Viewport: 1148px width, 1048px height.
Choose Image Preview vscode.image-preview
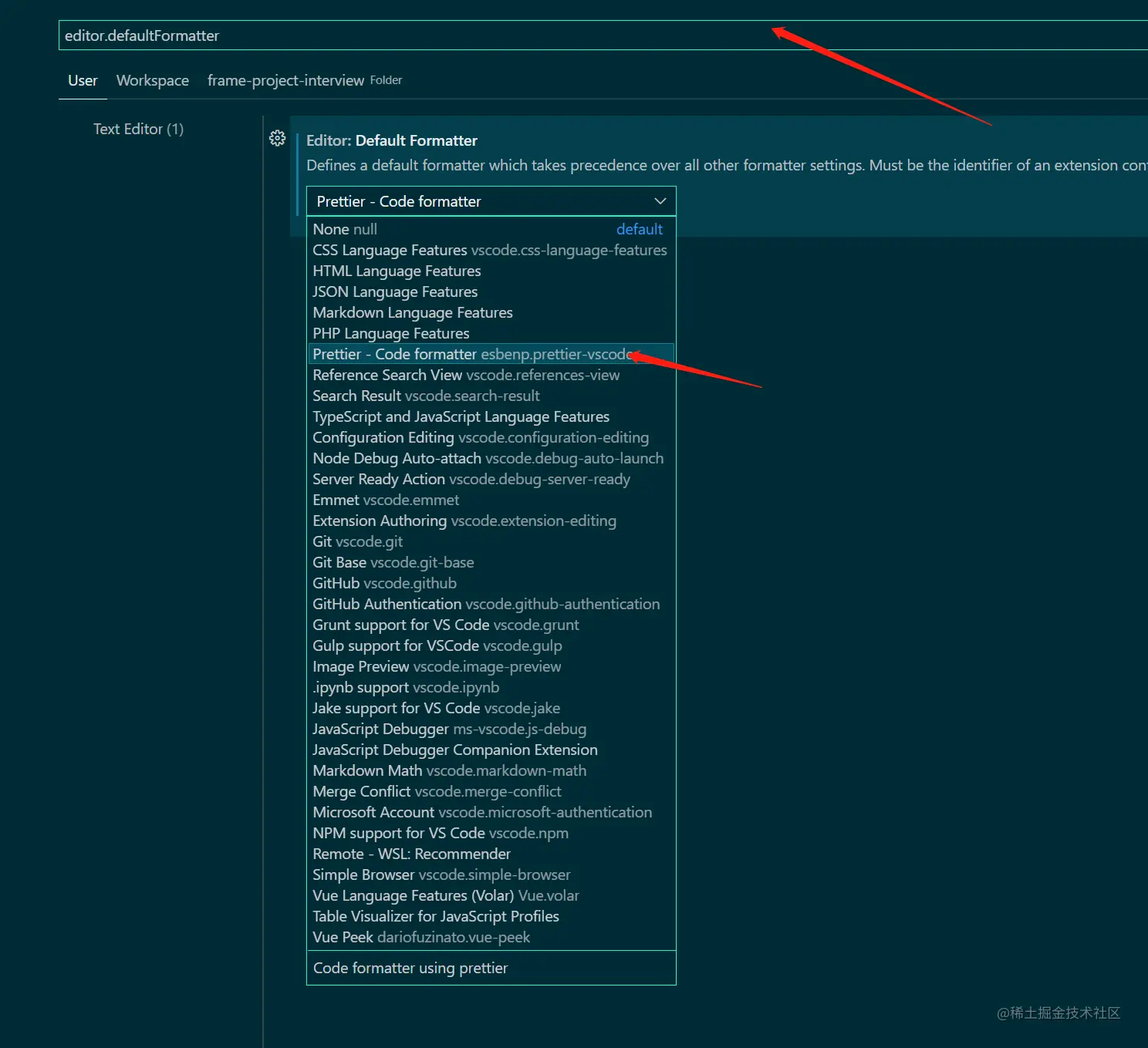pos(491,666)
